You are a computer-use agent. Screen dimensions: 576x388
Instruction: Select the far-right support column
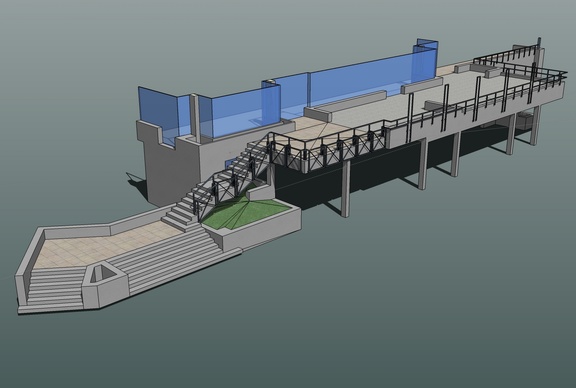[x=536, y=126]
